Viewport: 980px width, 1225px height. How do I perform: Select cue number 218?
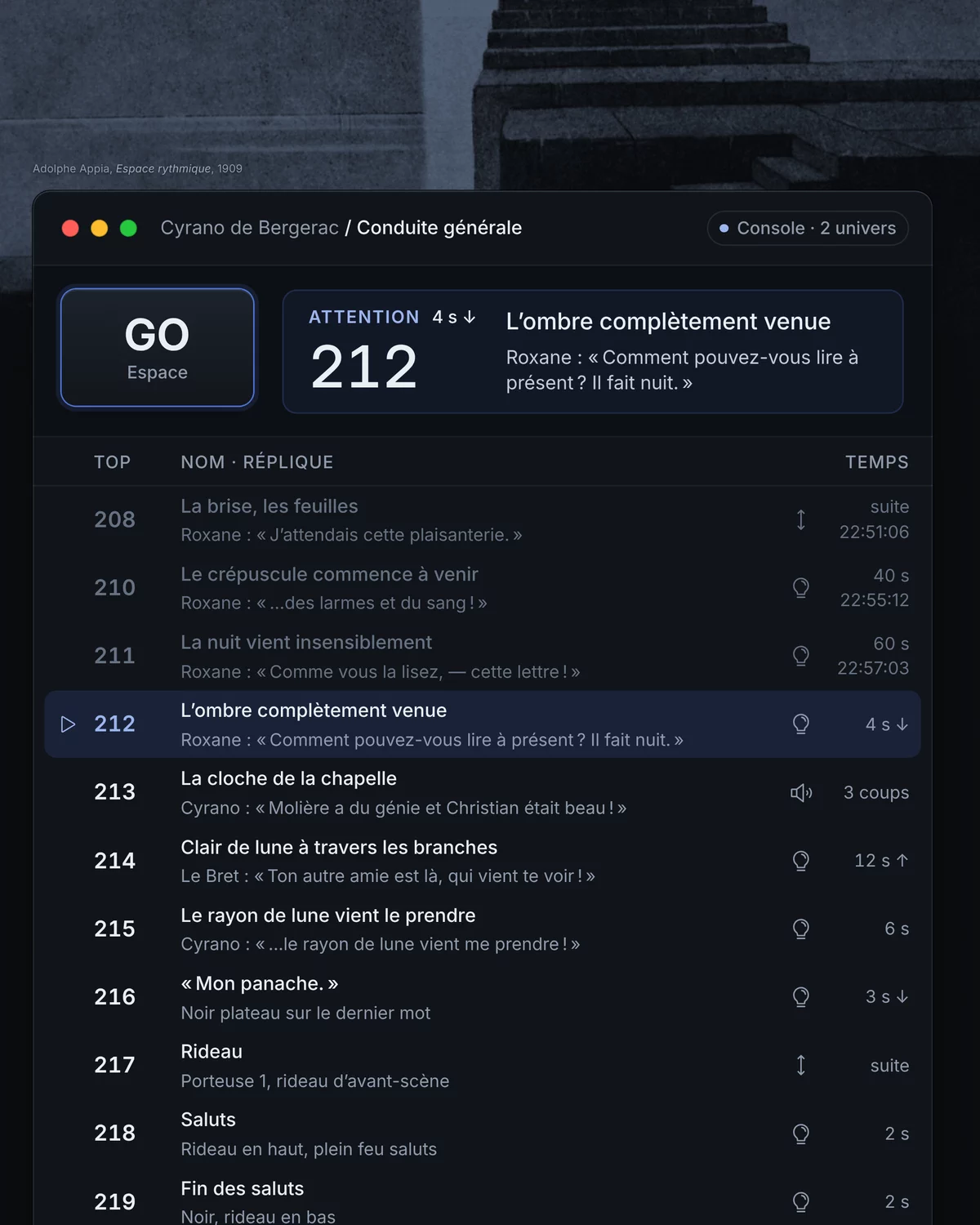click(x=114, y=1133)
